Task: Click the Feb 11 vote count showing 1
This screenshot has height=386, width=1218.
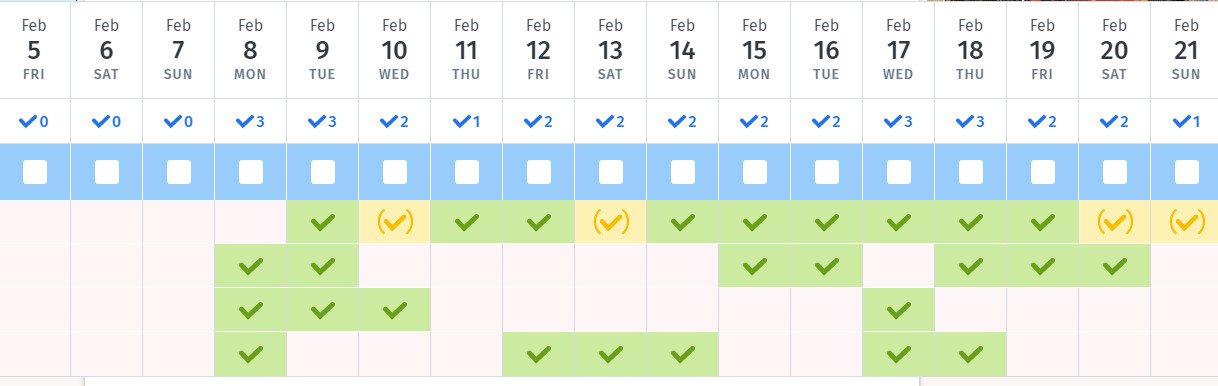Action: (467, 122)
